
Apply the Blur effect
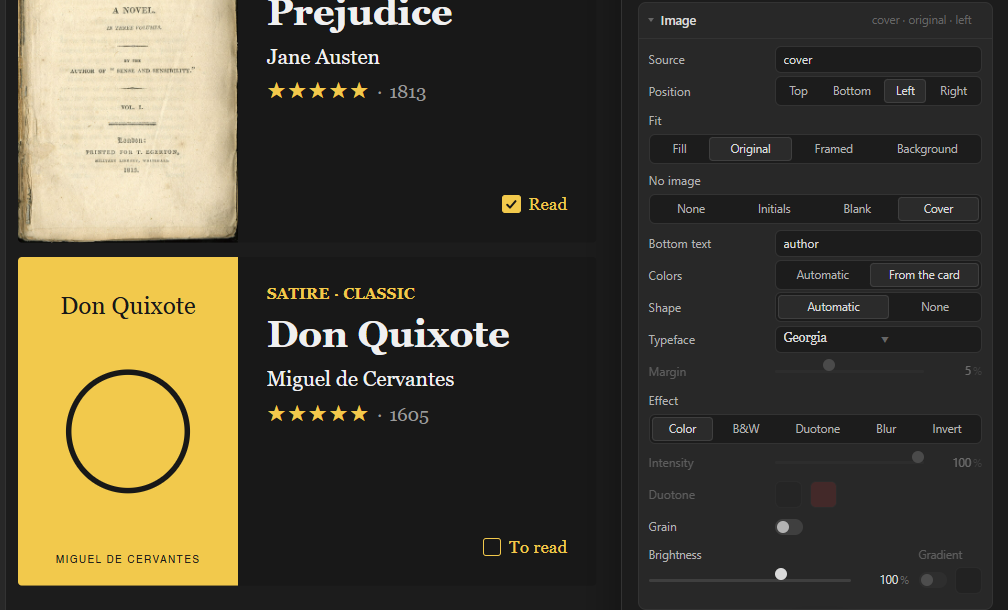tap(885, 429)
